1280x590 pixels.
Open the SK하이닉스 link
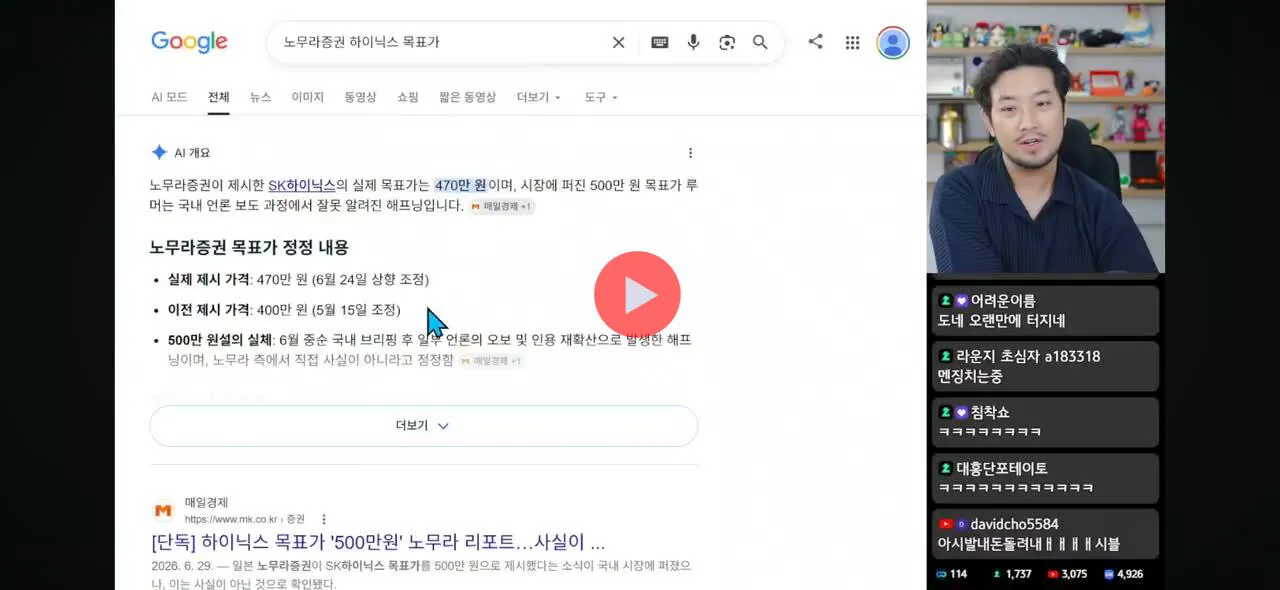(x=301, y=185)
